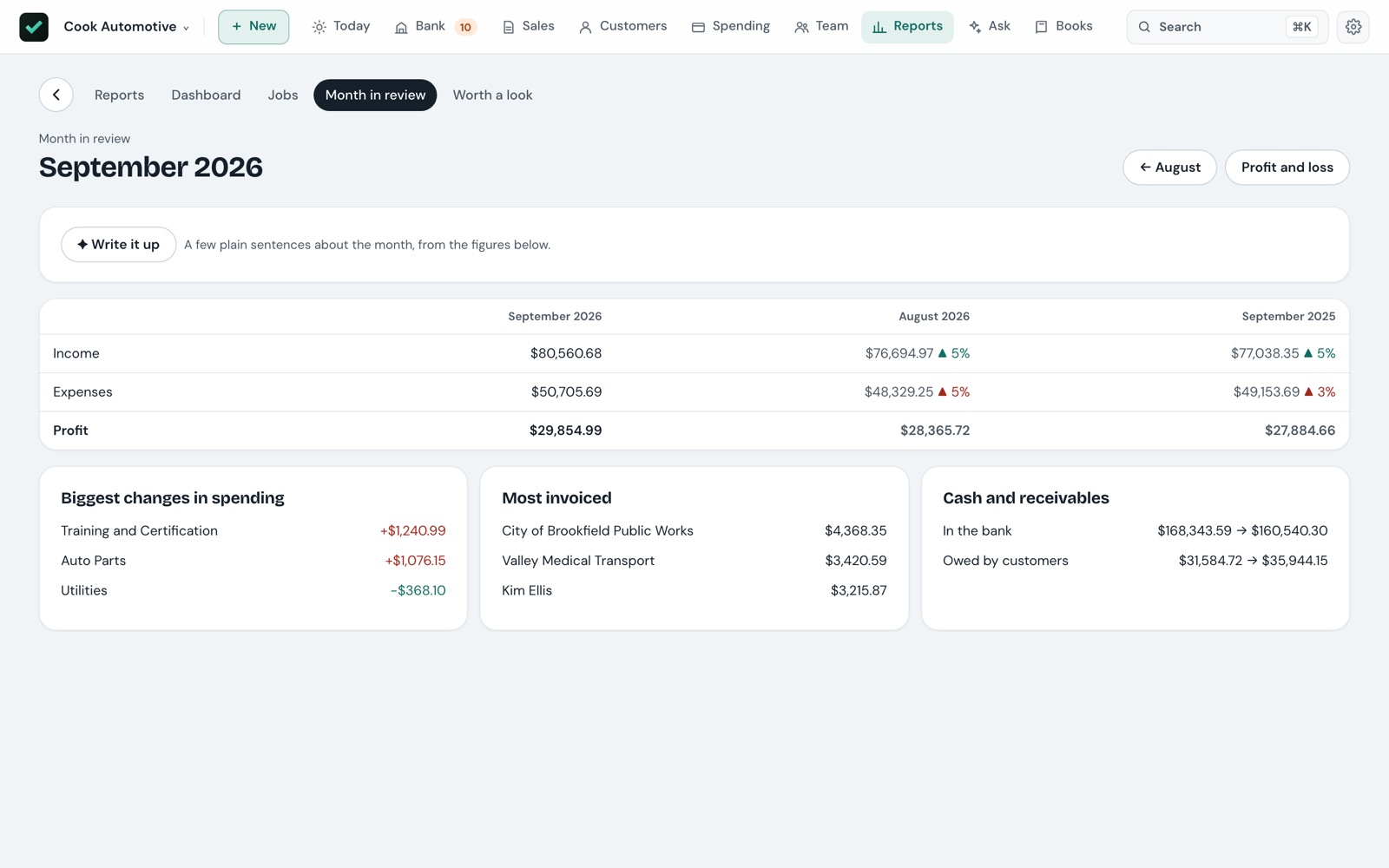Click September 2025 profit $27,884.66

click(x=1300, y=431)
